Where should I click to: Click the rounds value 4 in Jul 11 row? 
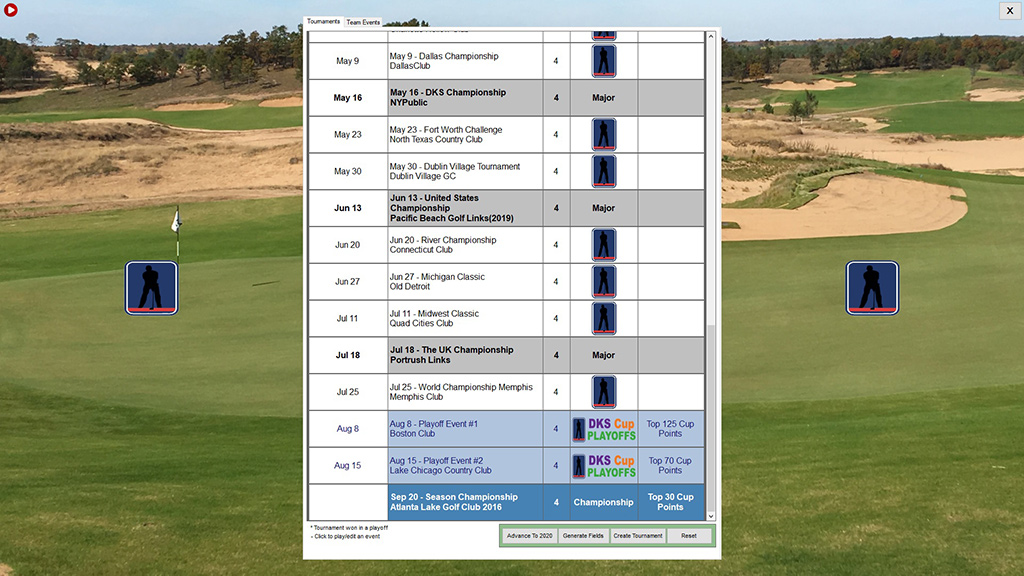(556, 319)
